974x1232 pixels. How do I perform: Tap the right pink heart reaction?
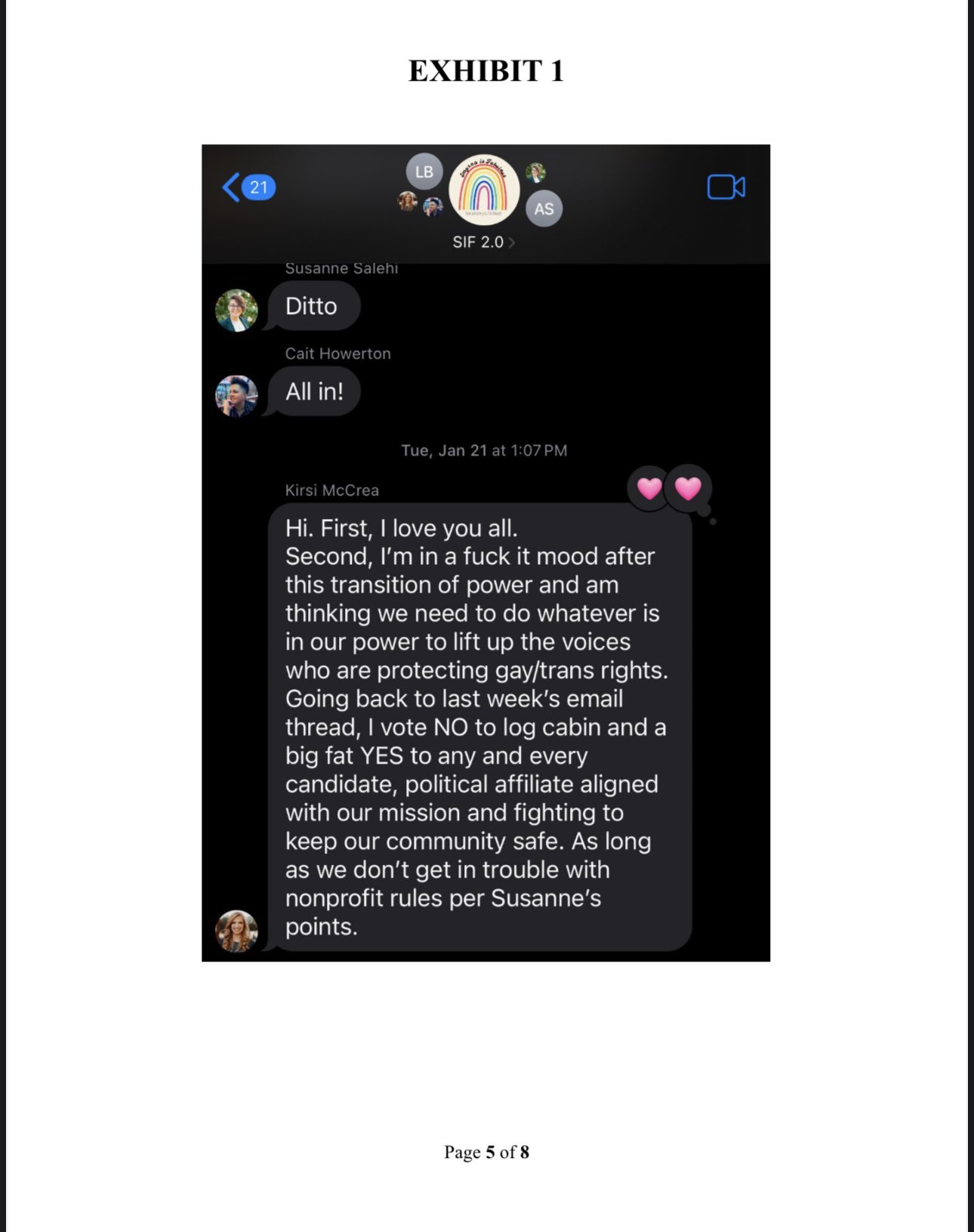click(688, 489)
